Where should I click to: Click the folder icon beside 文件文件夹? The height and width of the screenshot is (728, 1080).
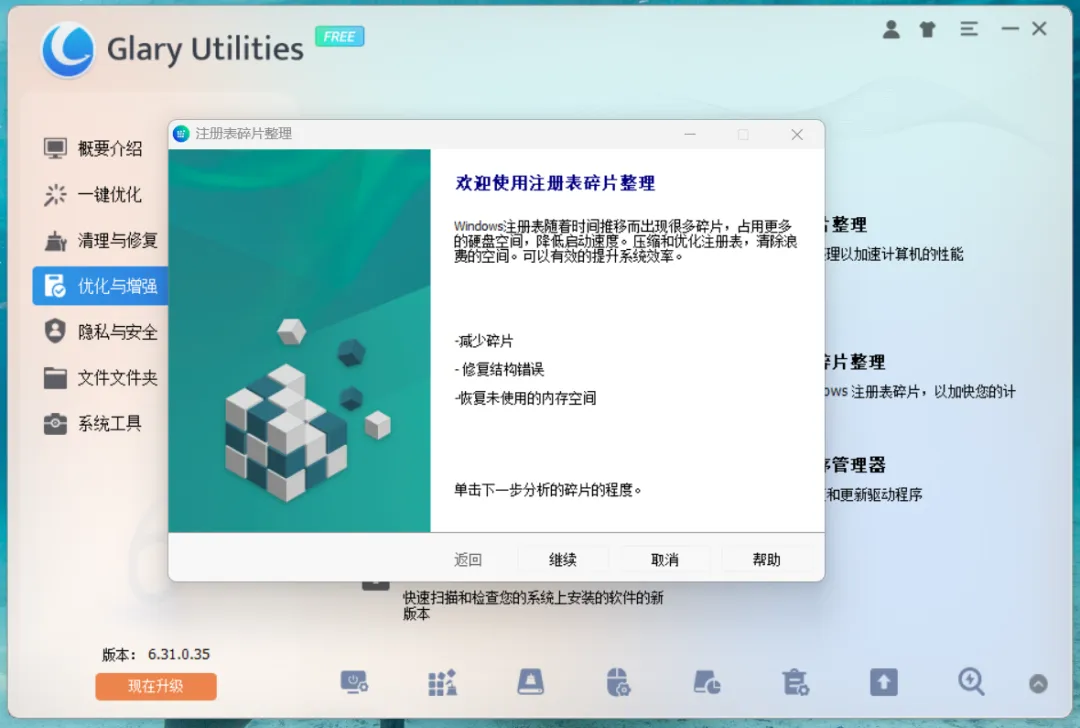tap(55, 377)
